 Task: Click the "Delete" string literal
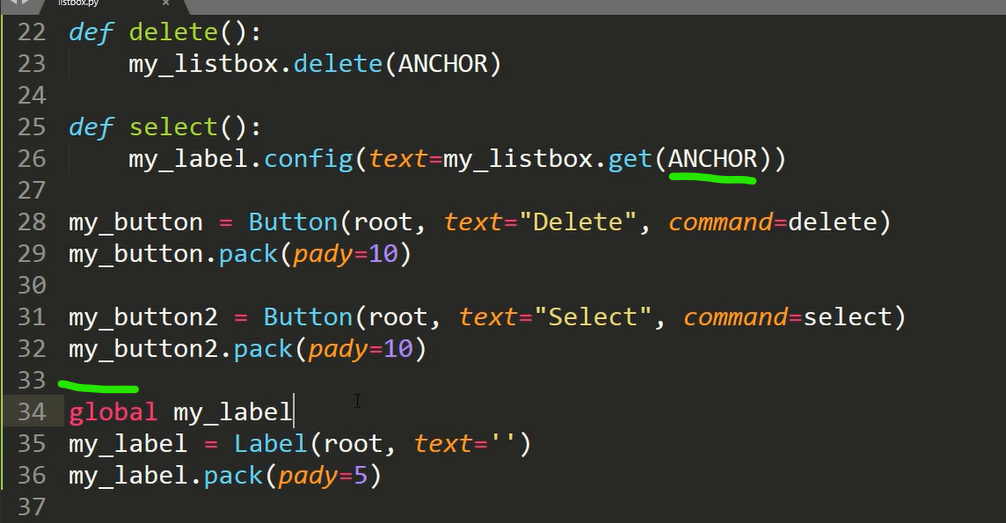point(578,222)
